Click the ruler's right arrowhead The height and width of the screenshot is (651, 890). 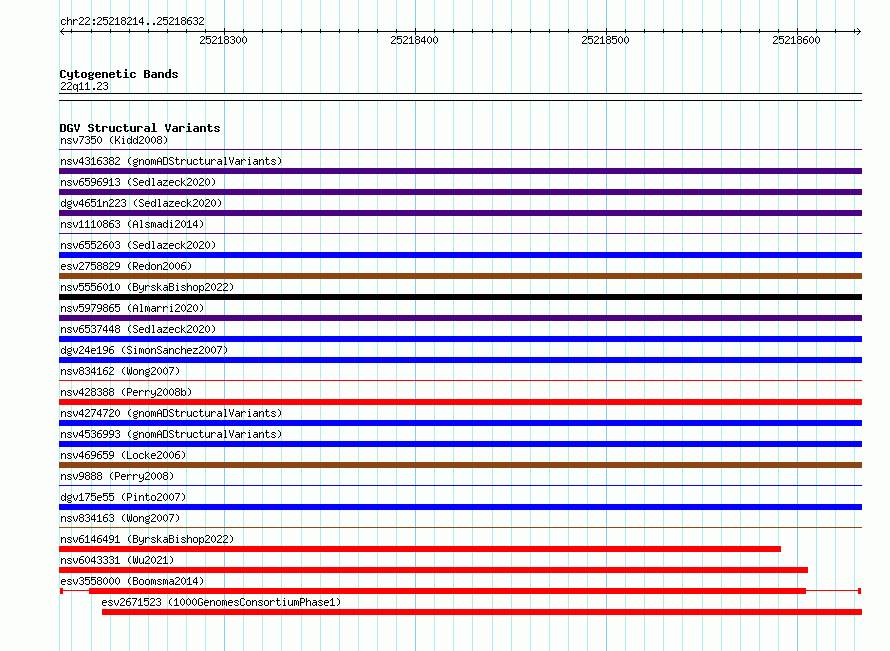pyautogui.click(x=858, y=32)
